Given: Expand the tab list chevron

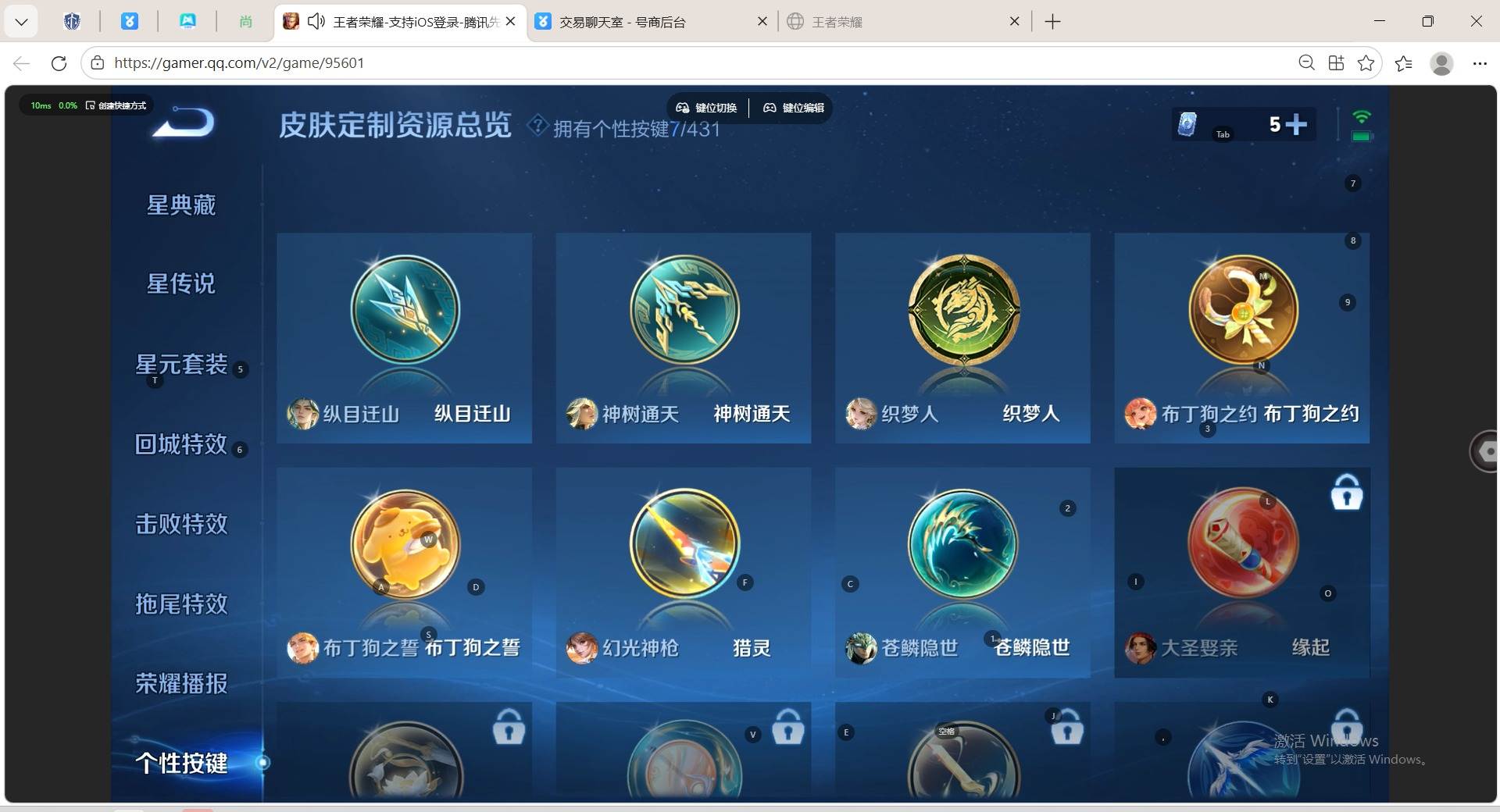Looking at the screenshot, I should (21, 22).
